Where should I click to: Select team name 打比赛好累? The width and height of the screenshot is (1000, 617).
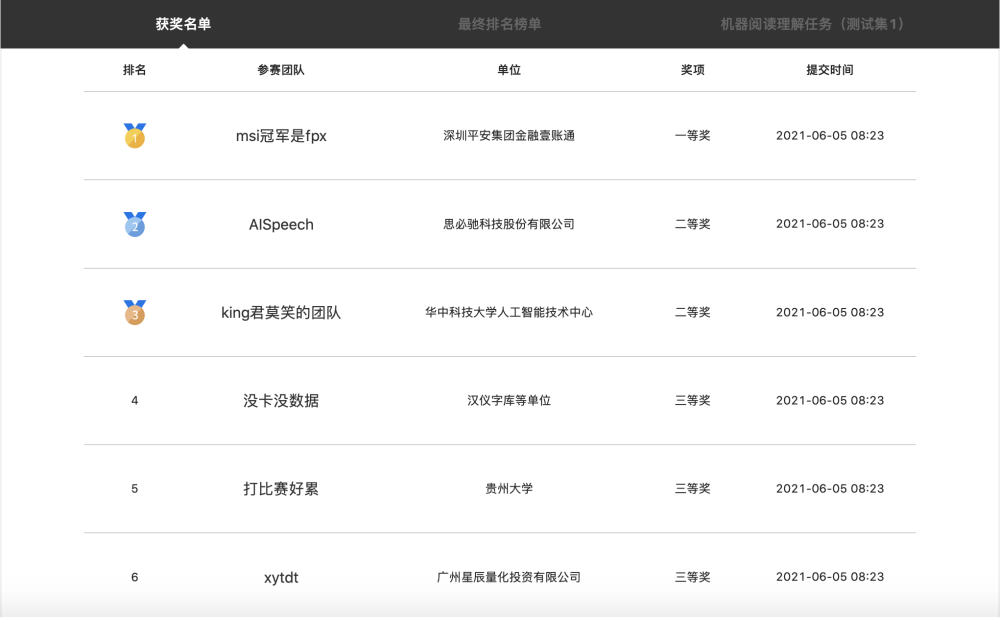click(x=281, y=489)
